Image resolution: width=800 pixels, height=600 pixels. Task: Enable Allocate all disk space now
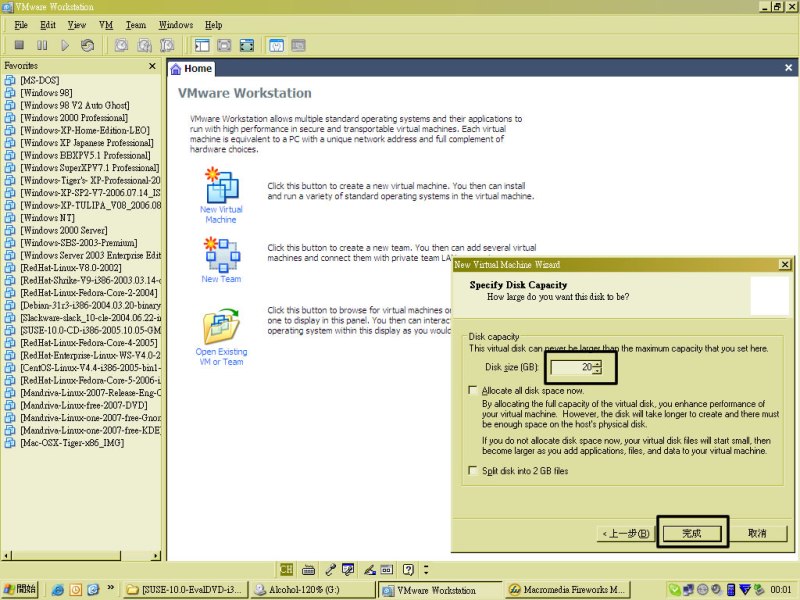click(x=473, y=390)
